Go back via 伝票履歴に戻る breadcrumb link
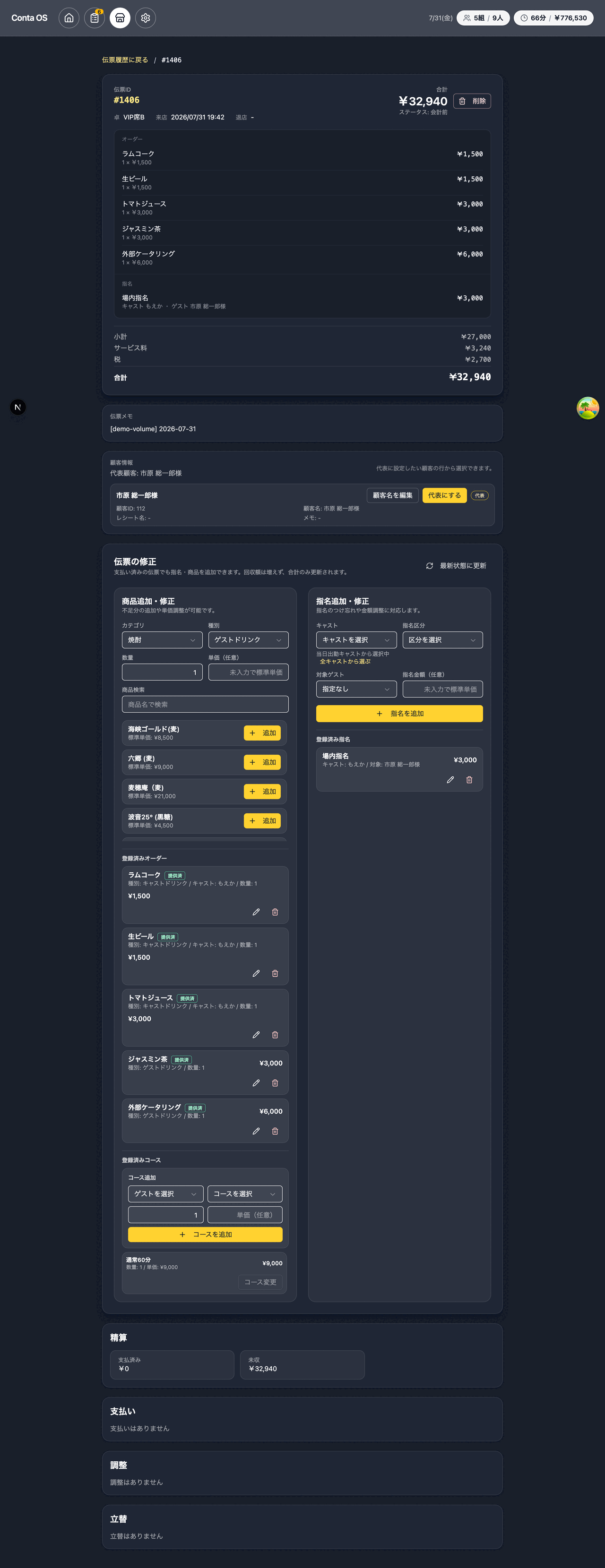Viewport: 605px width, 1568px height. pyautogui.click(x=125, y=60)
